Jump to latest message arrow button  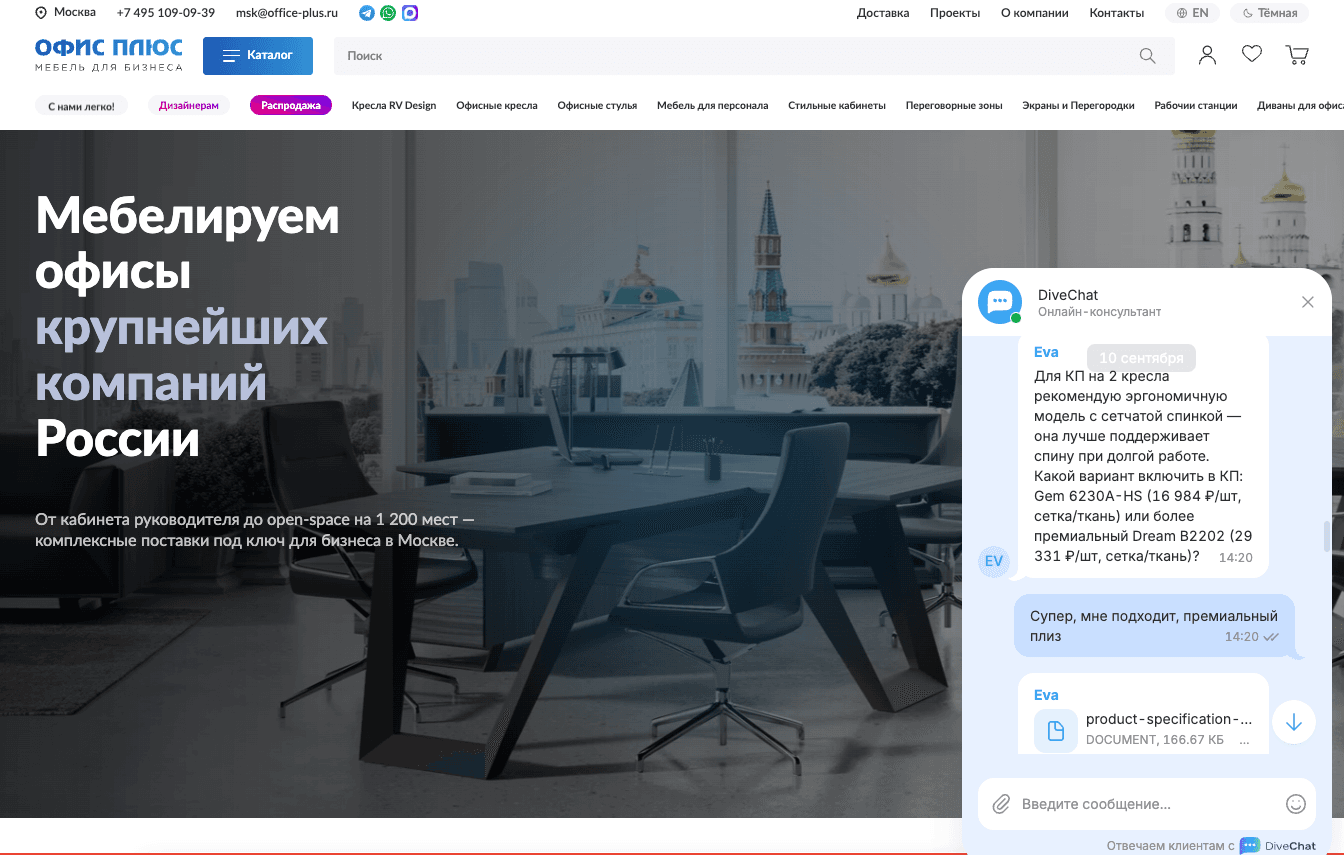pos(1293,722)
